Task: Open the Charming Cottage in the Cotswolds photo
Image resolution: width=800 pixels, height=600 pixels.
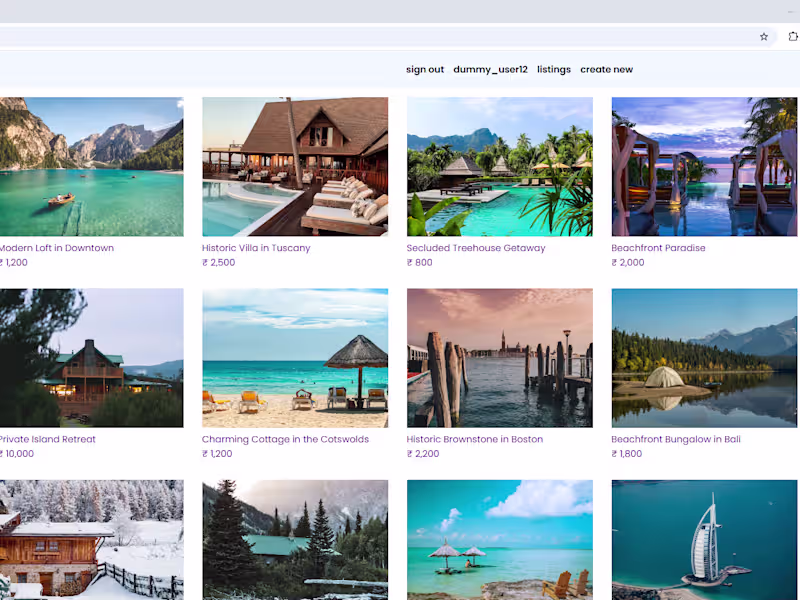Action: pyautogui.click(x=295, y=358)
